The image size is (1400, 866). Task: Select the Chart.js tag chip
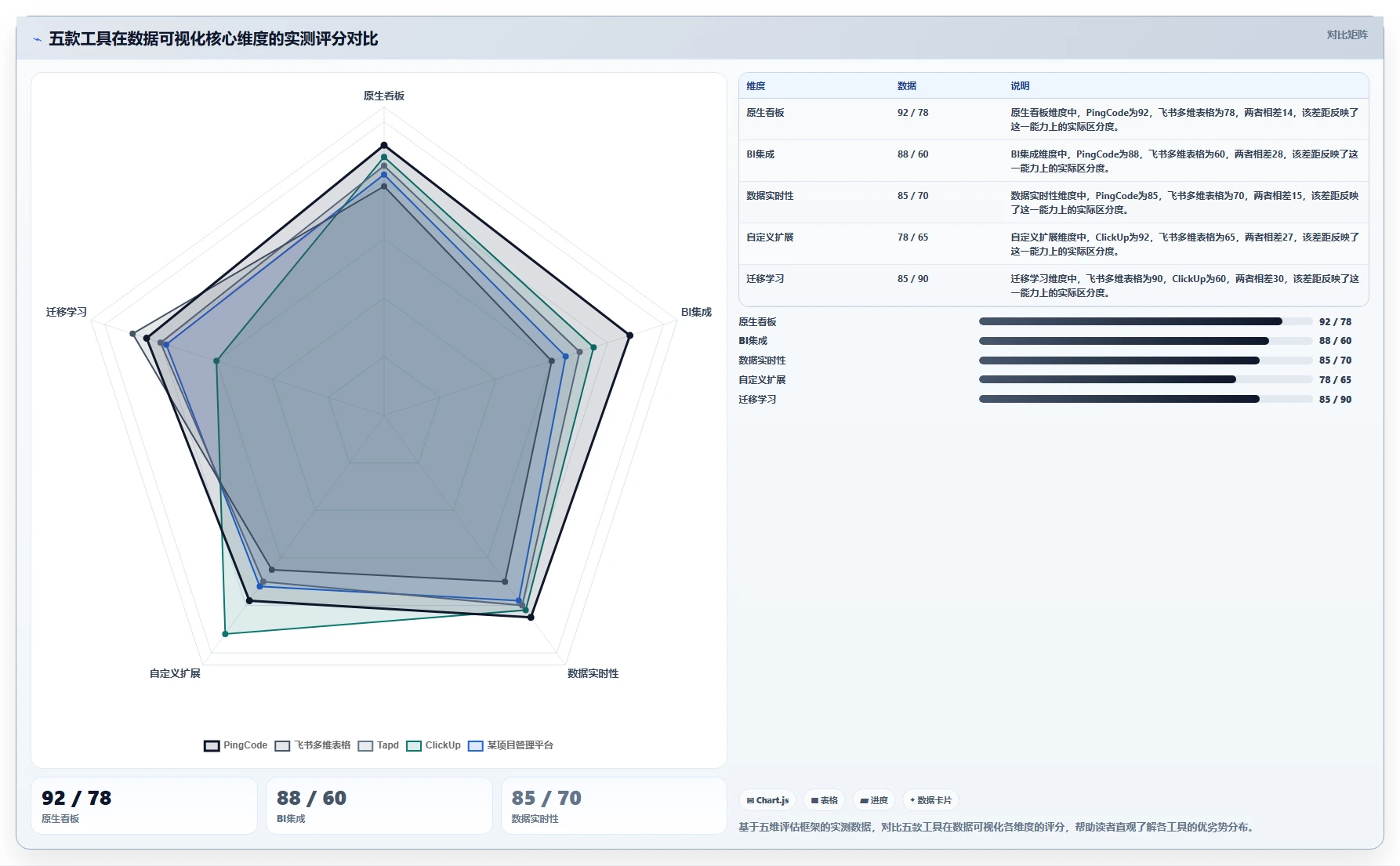(x=767, y=800)
